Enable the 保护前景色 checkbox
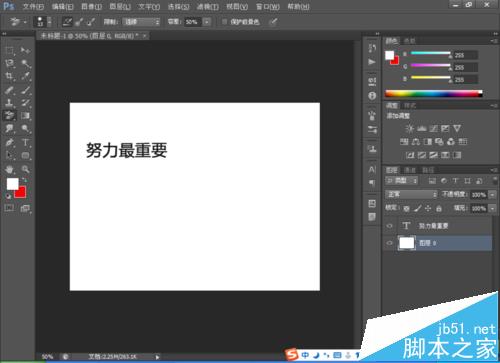Screen dimensions: 500x363 (x=224, y=22)
